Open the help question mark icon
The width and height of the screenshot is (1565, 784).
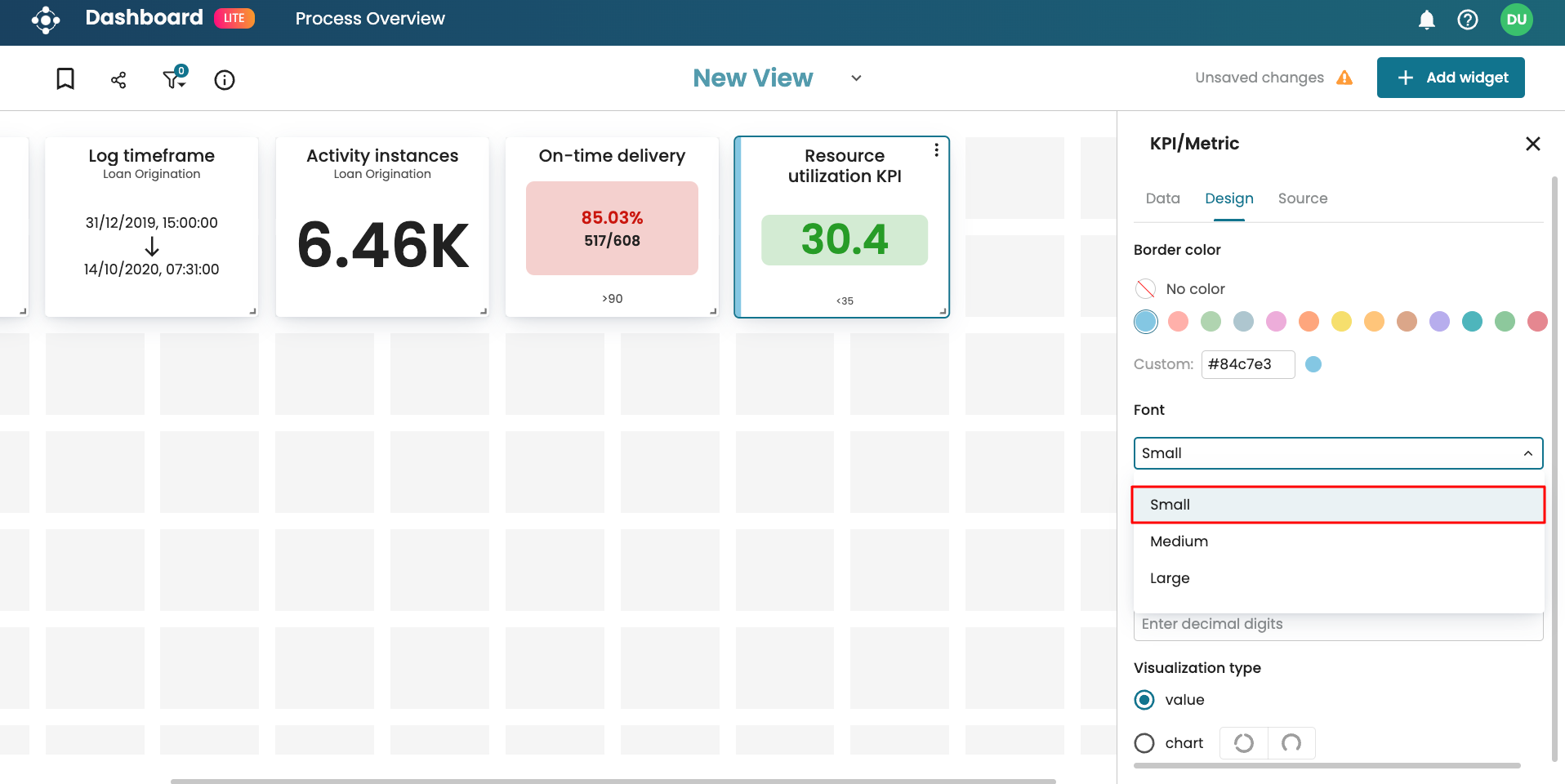tap(1467, 20)
